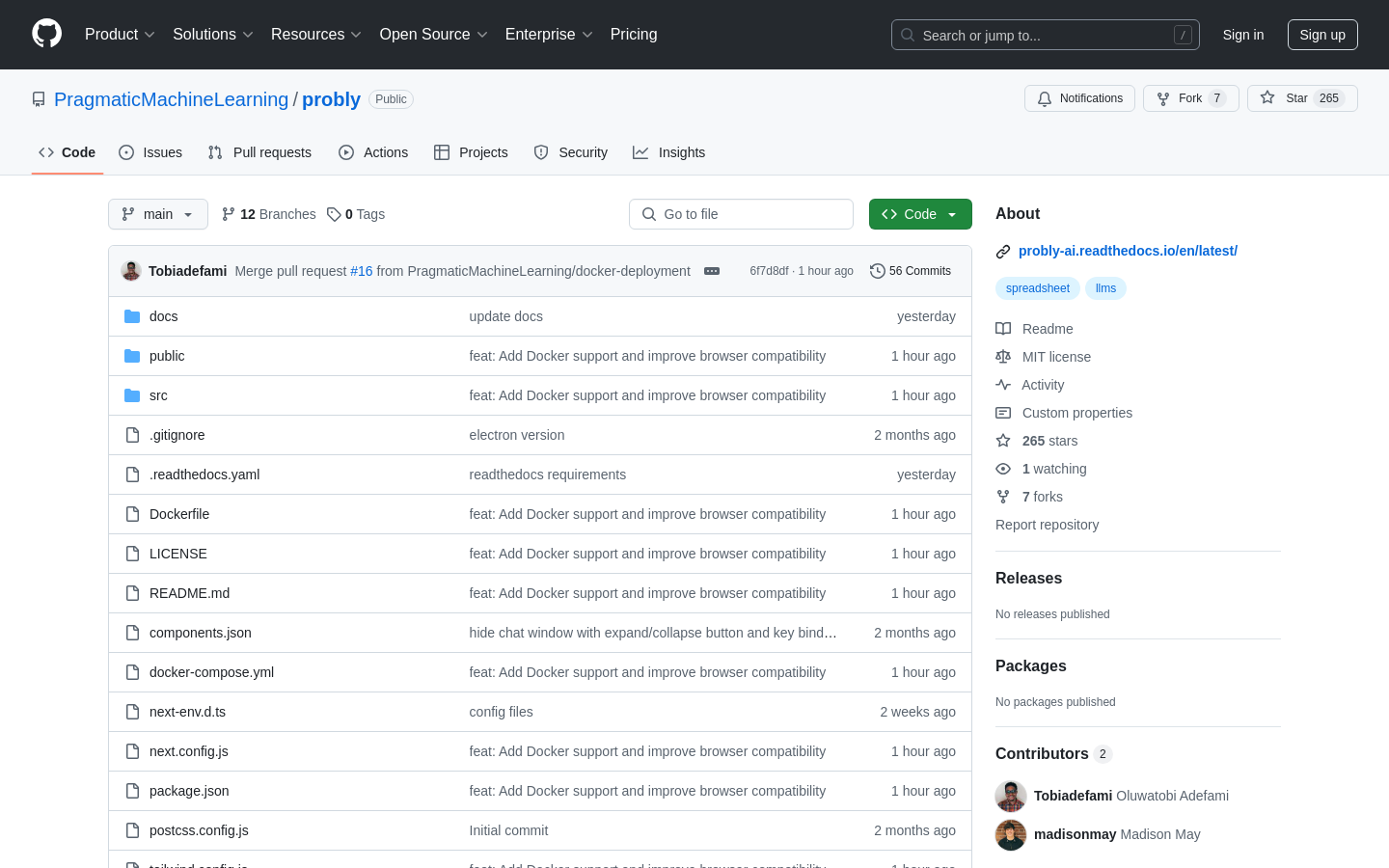Click the Sign up button
The image size is (1389, 868).
point(1322,35)
